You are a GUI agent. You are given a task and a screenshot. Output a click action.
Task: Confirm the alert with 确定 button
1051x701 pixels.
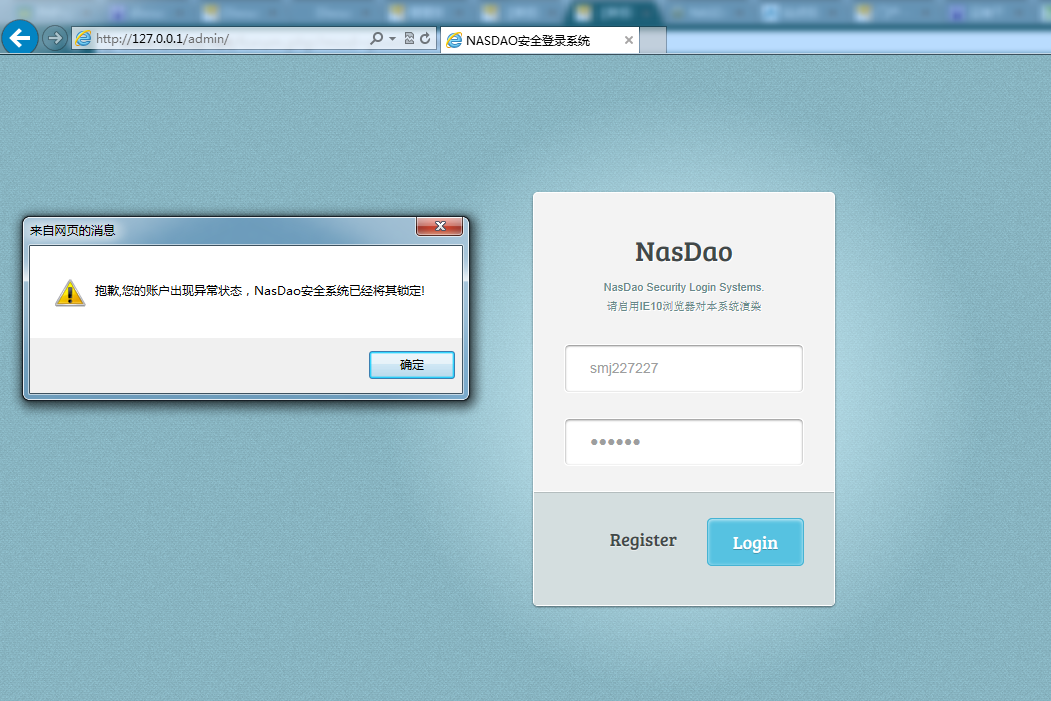pos(412,365)
